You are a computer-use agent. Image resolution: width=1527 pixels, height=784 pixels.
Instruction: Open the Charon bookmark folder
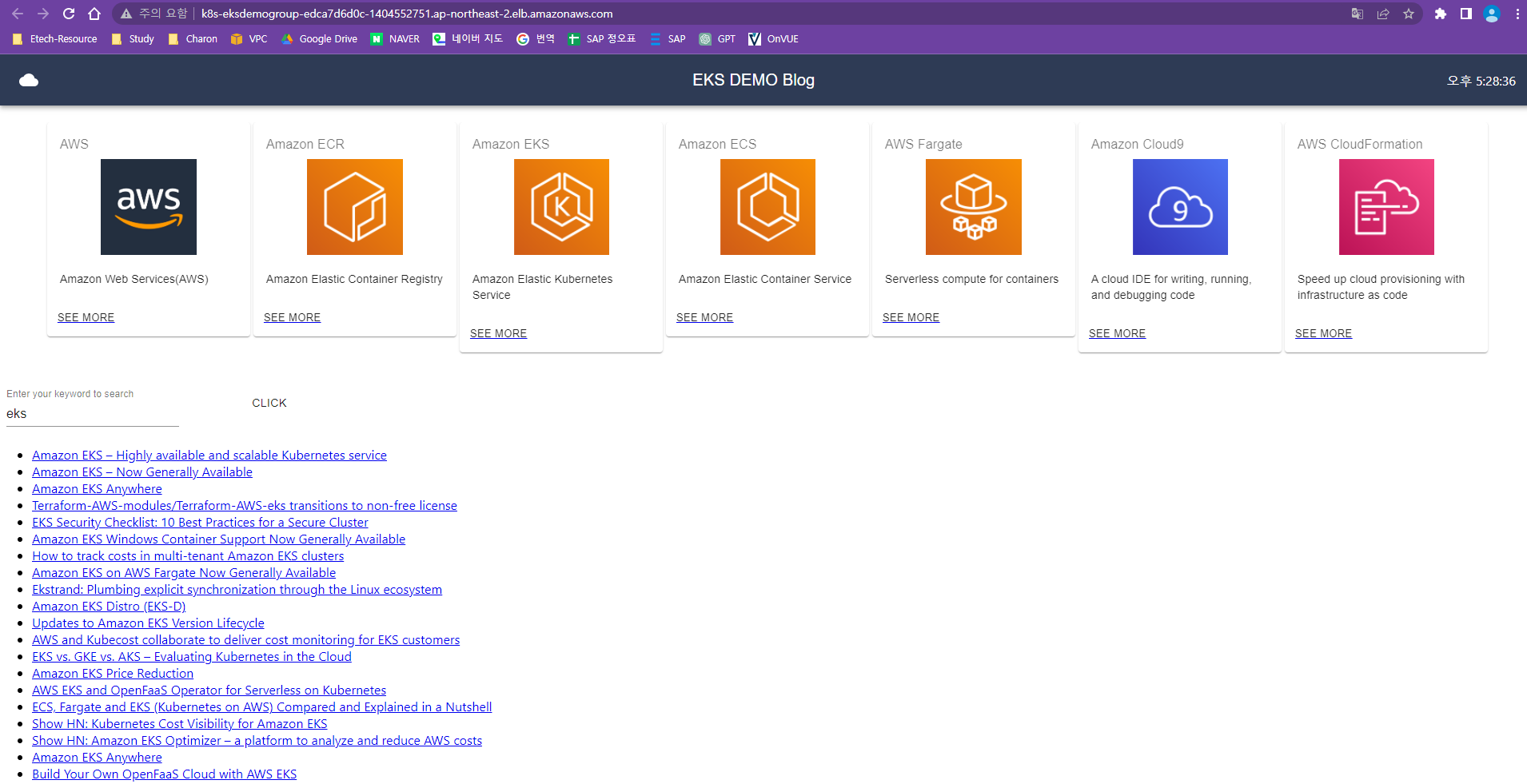[193, 38]
